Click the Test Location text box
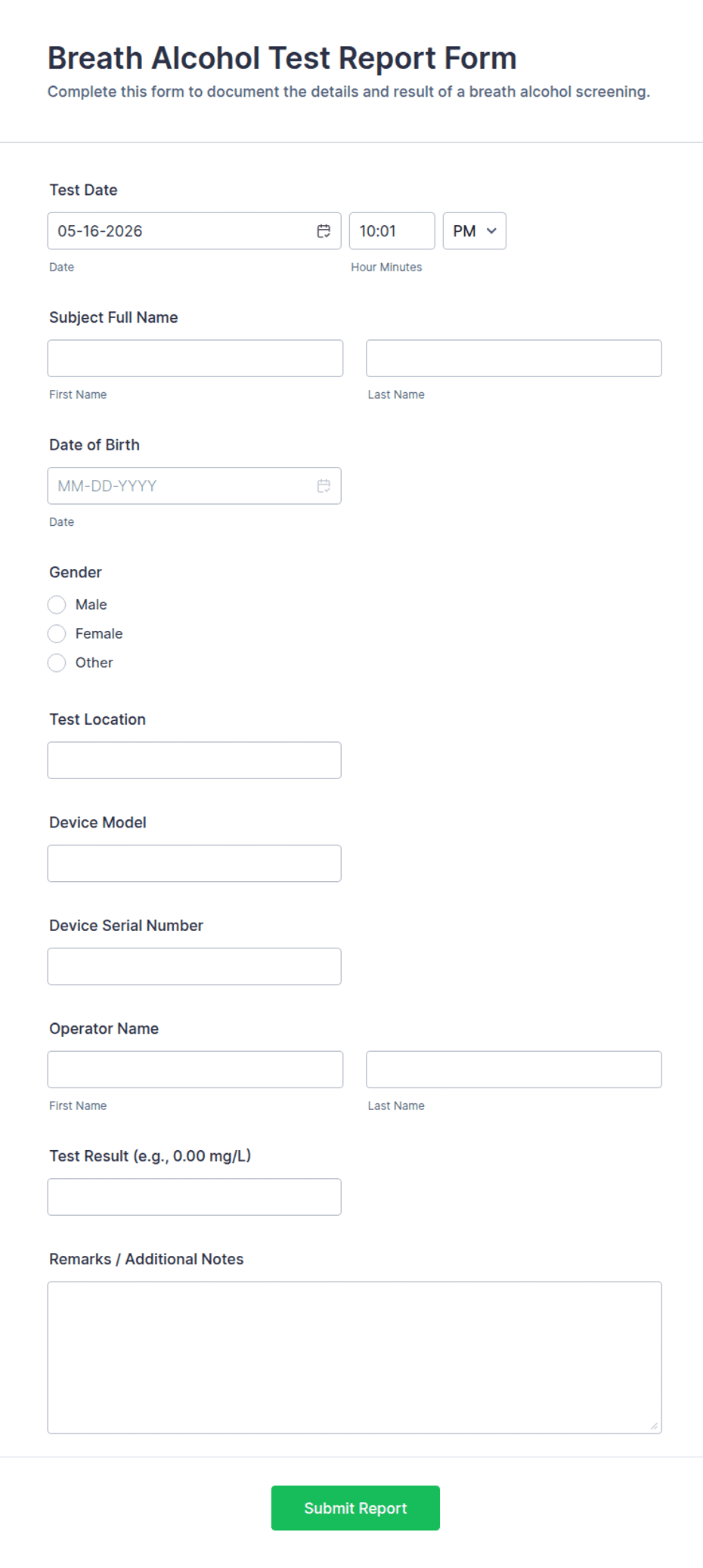This screenshot has width=703, height=1568. pos(194,760)
